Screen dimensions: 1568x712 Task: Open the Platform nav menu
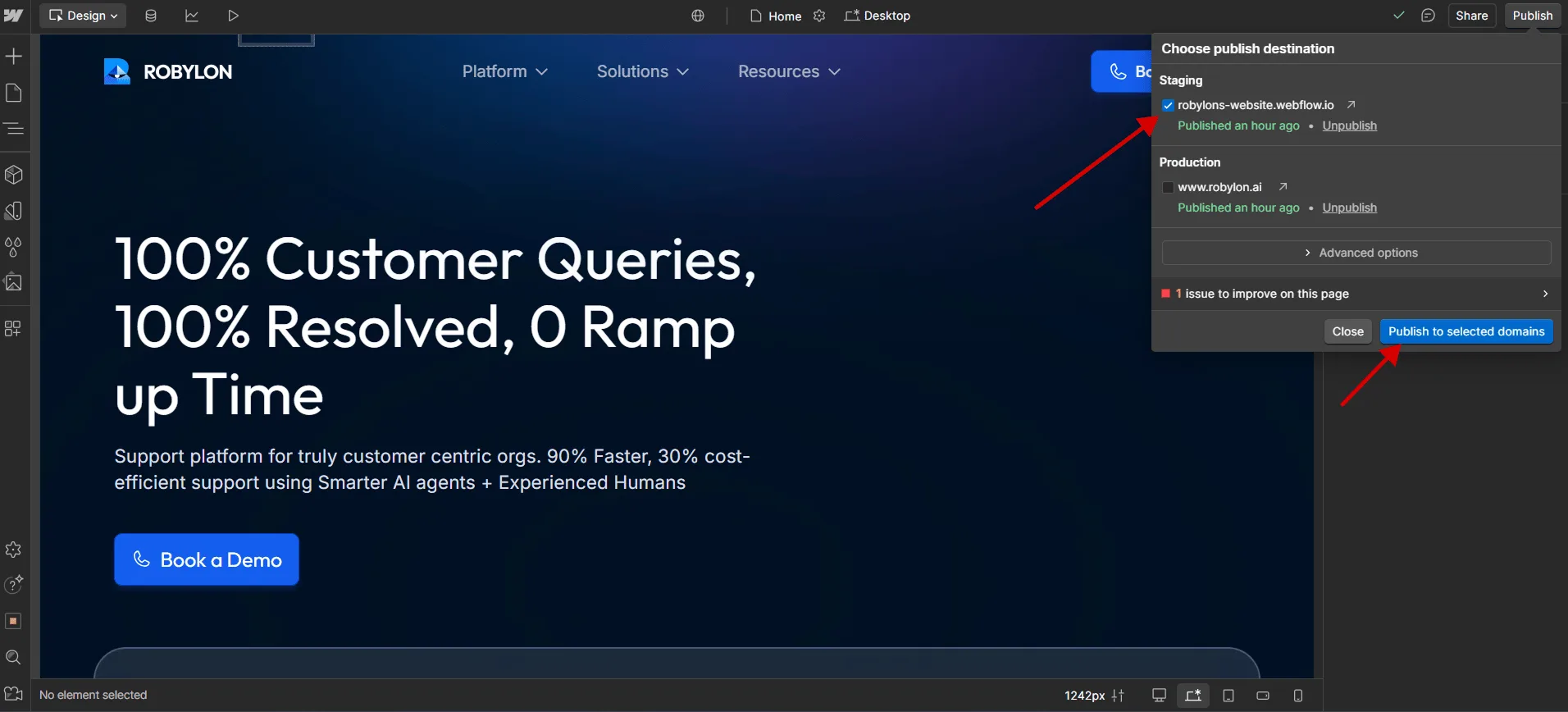point(504,71)
